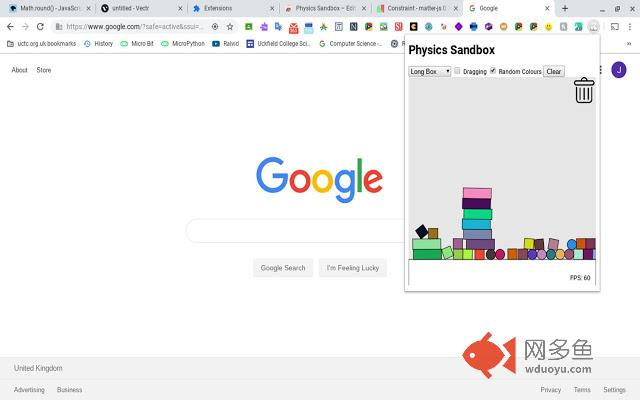Open the purple 'J' account avatar
The image size is (640, 400).
point(619,70)
